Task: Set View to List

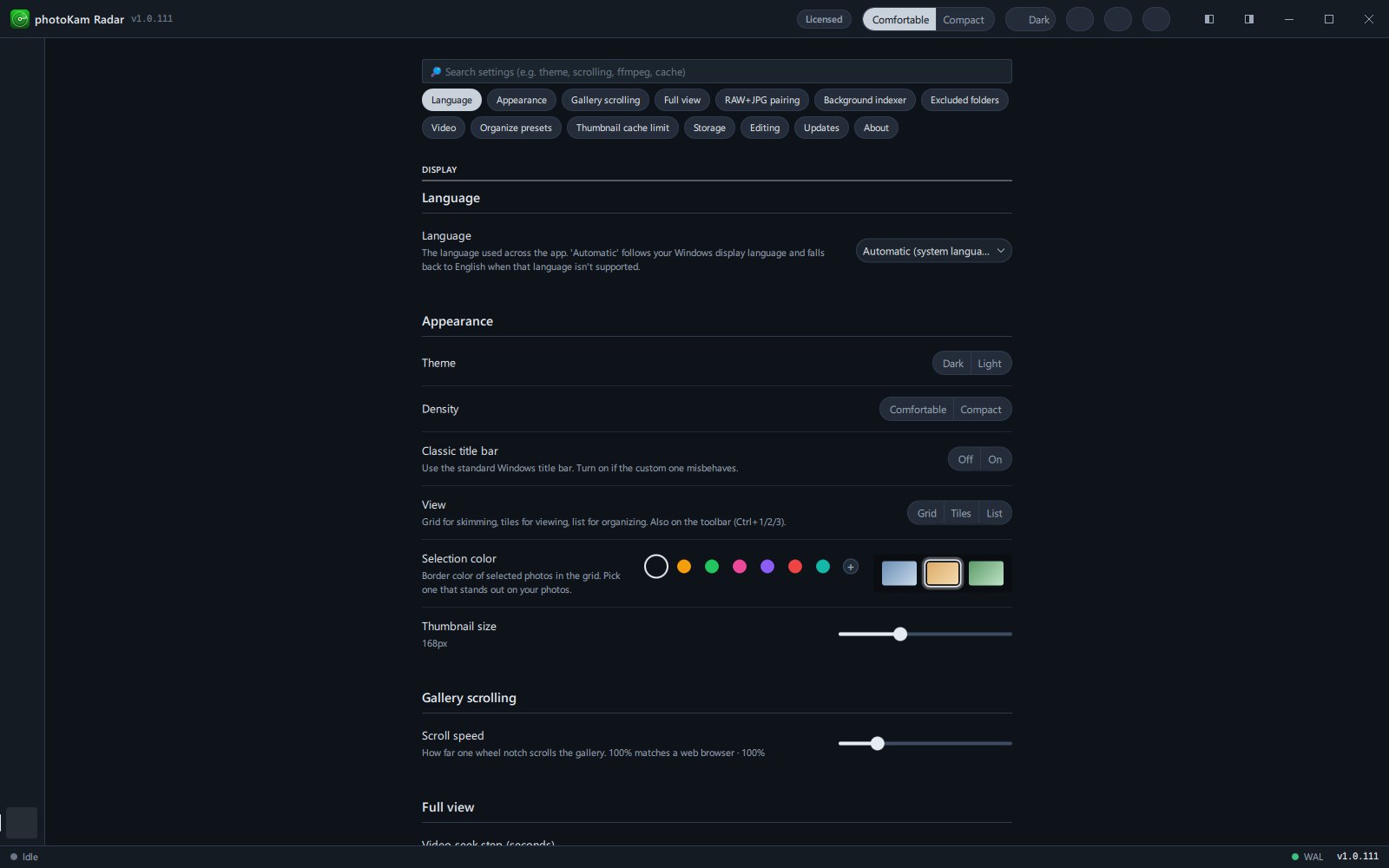Action: point(994,513)
